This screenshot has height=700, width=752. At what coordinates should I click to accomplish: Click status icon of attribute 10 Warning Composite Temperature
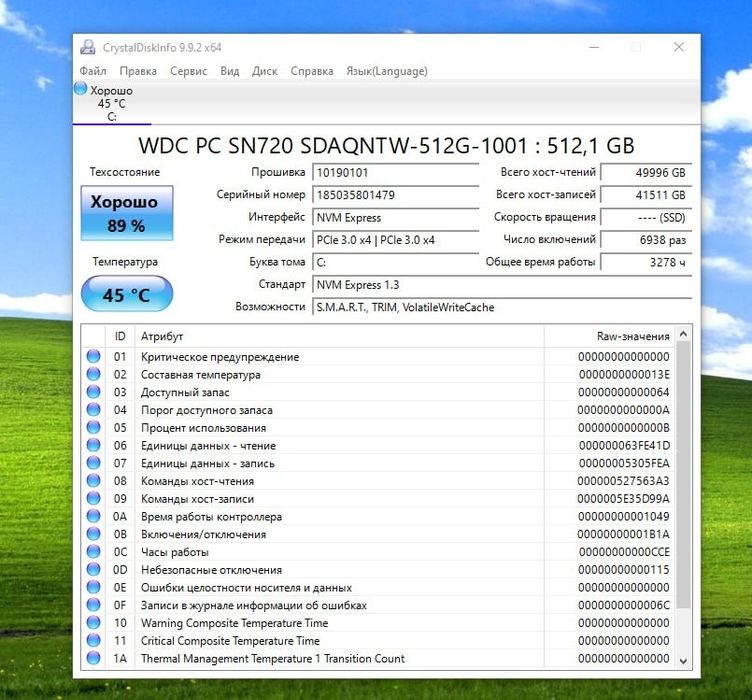tap(94, 623)
